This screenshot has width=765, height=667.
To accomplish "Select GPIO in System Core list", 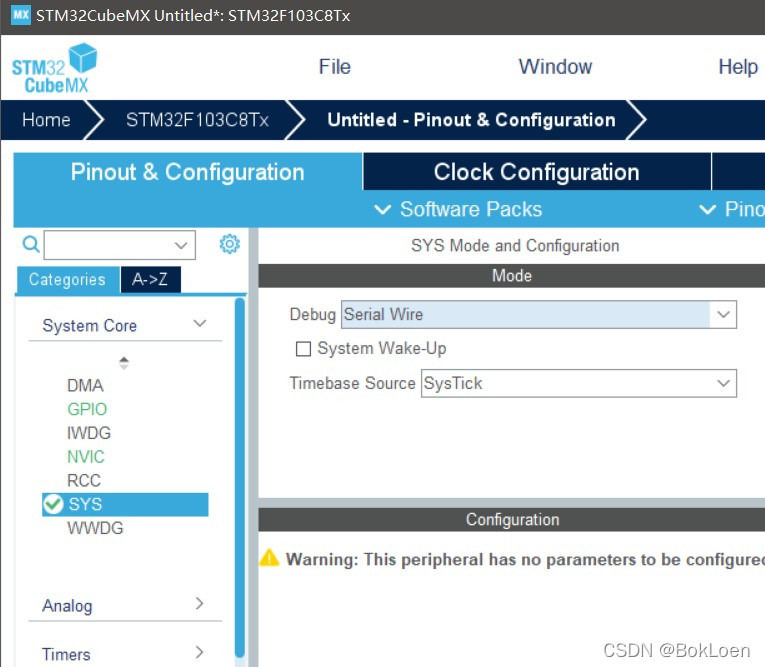I will pyautogui.click(x=87, y=409).
